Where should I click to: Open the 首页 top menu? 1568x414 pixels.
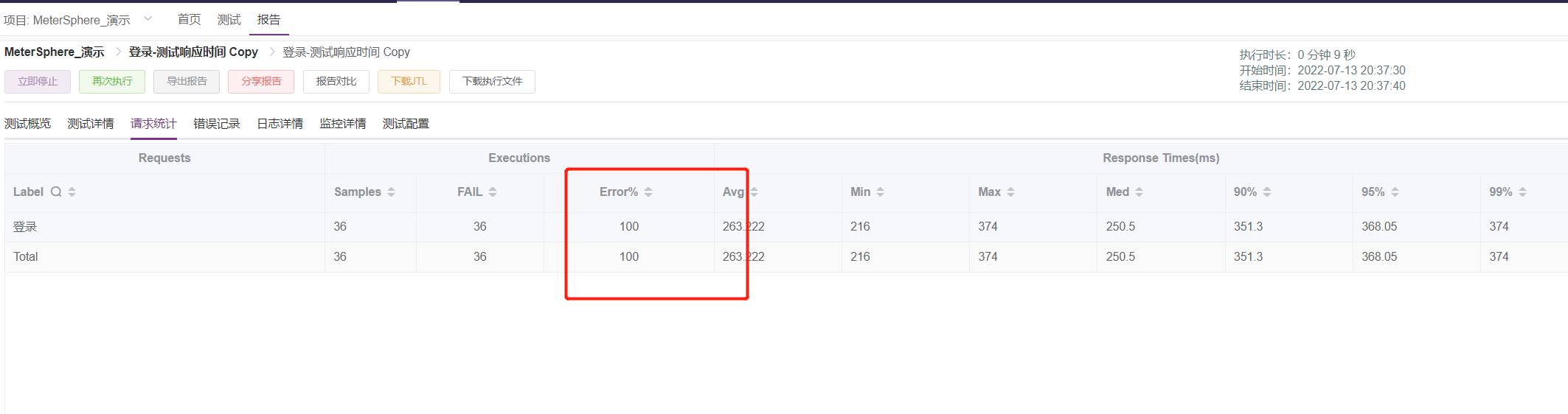[190, 19]
